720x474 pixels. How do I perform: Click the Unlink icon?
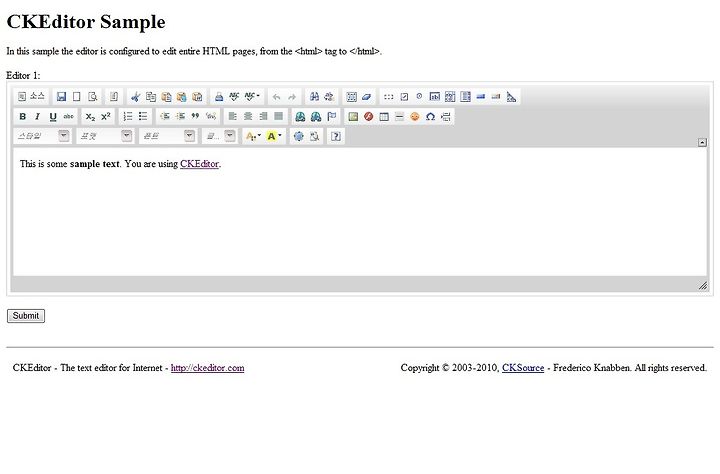(316, 117)
